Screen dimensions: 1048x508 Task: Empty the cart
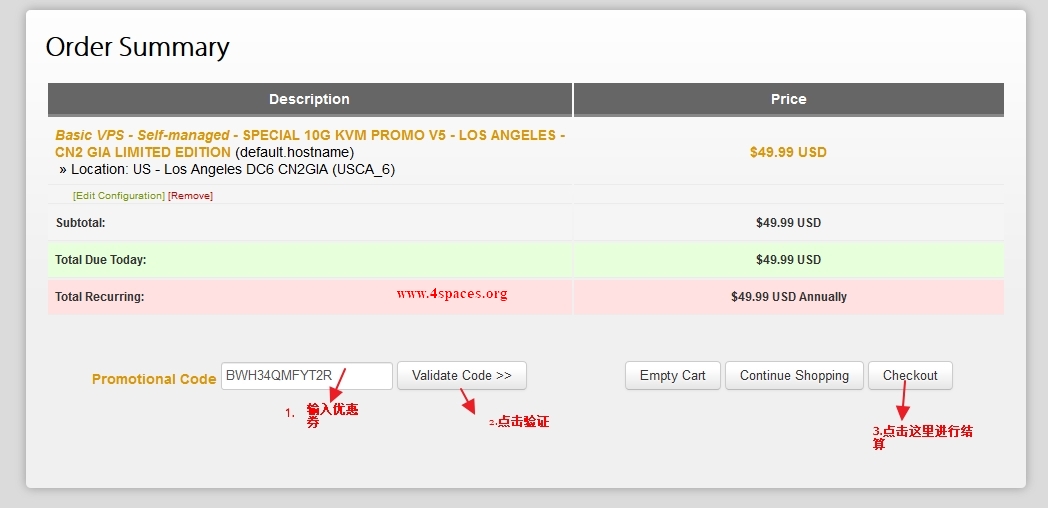[x=672, y=376]
